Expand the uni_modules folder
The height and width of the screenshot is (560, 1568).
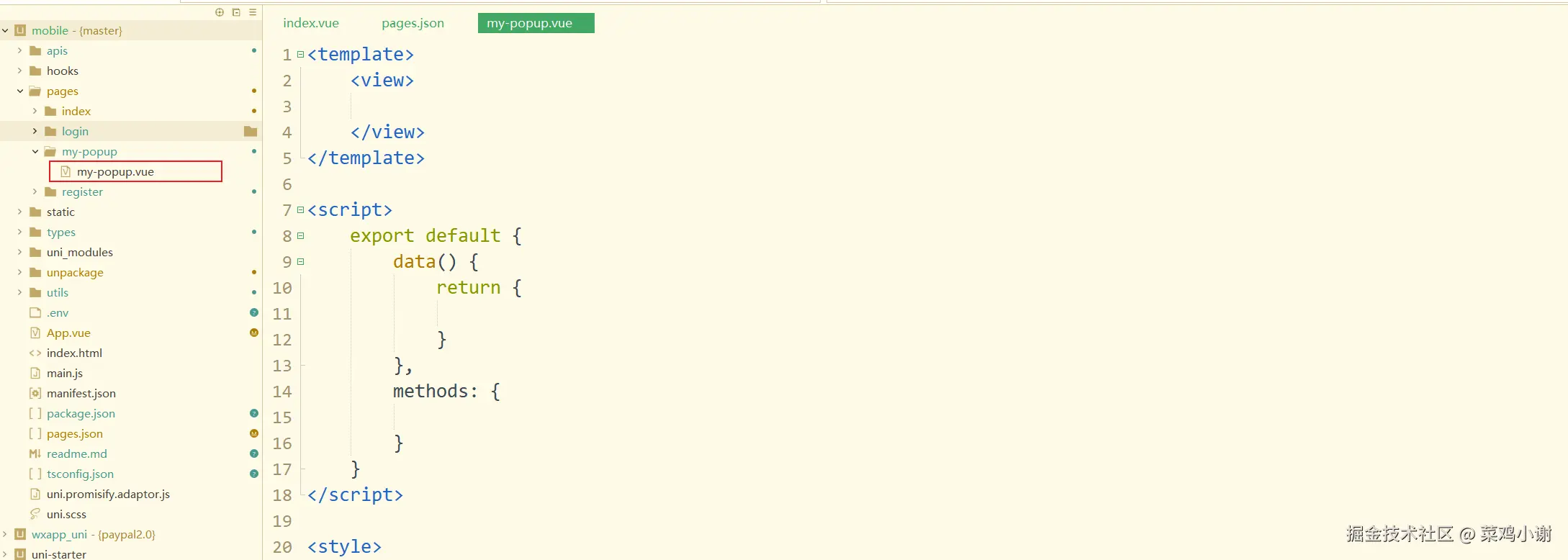tap(20, 252)
